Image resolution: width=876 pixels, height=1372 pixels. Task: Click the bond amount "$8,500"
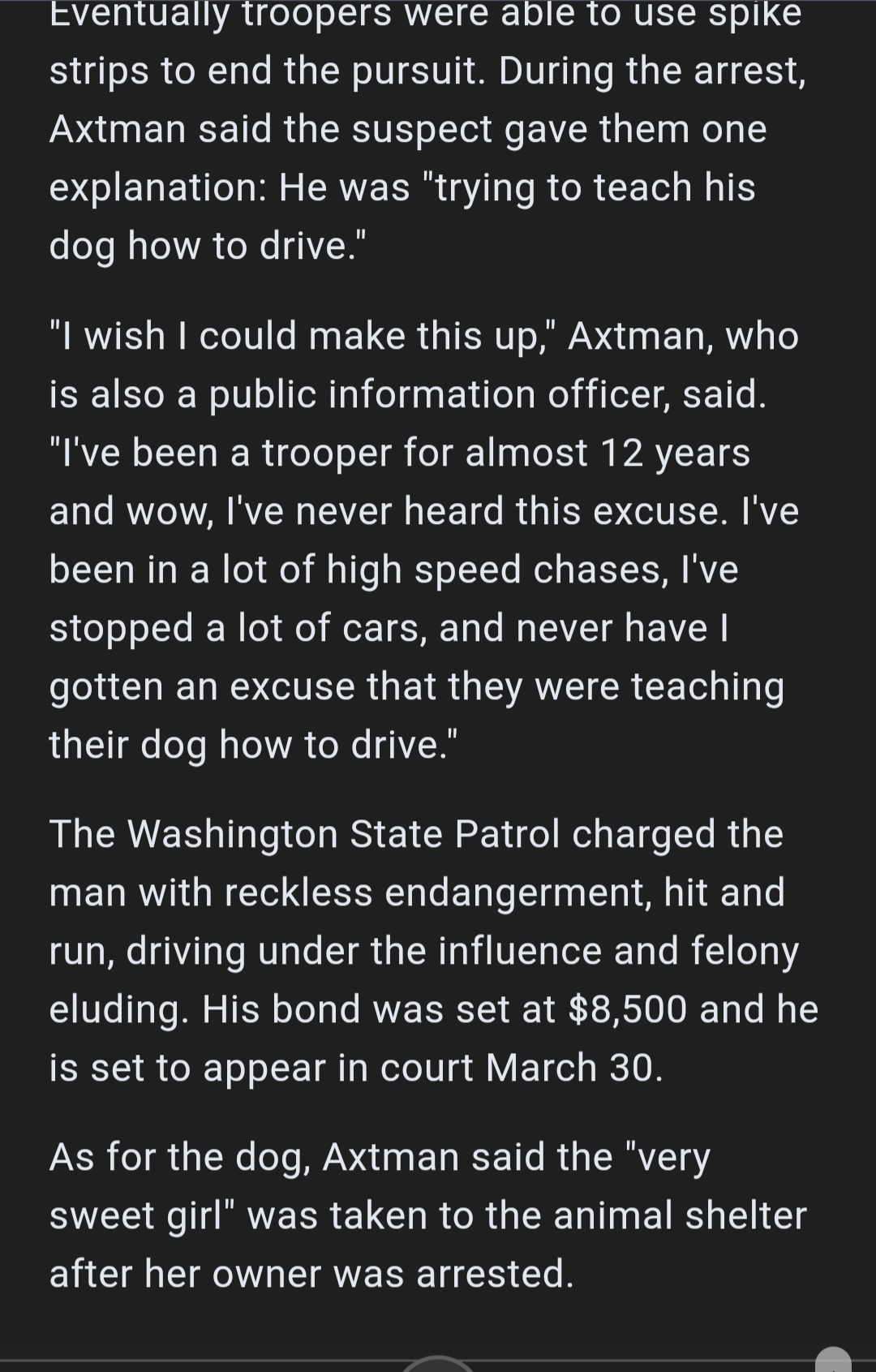click(x=628, y=1009)
